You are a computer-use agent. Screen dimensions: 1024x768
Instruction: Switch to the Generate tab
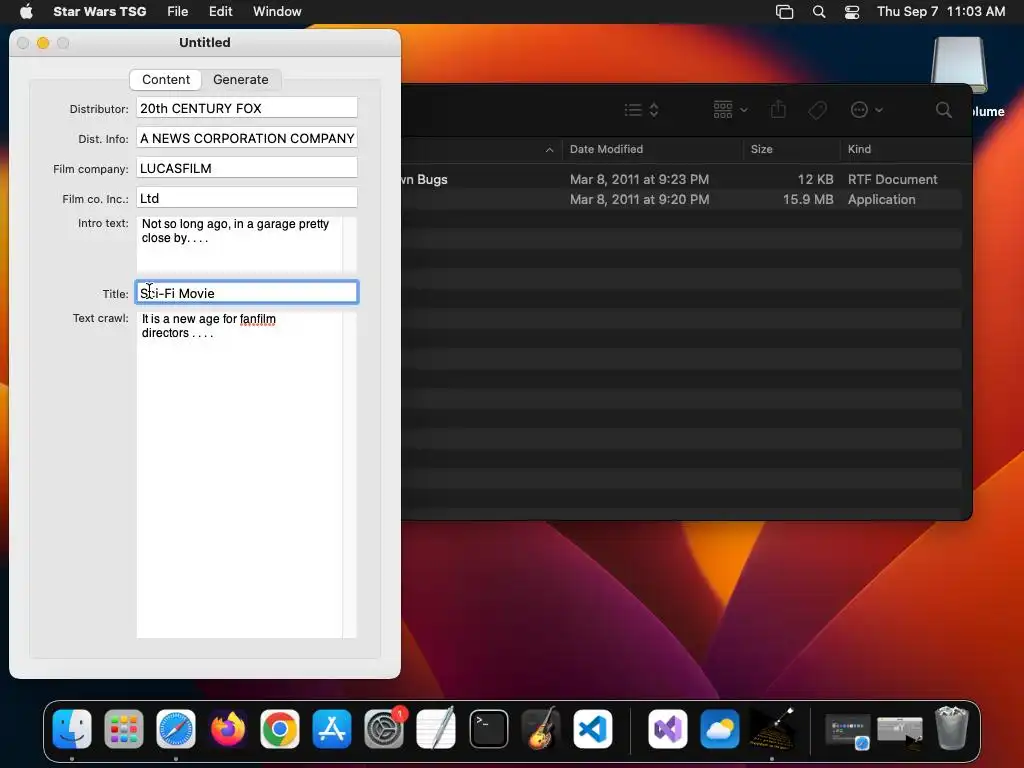pos(240,80)
